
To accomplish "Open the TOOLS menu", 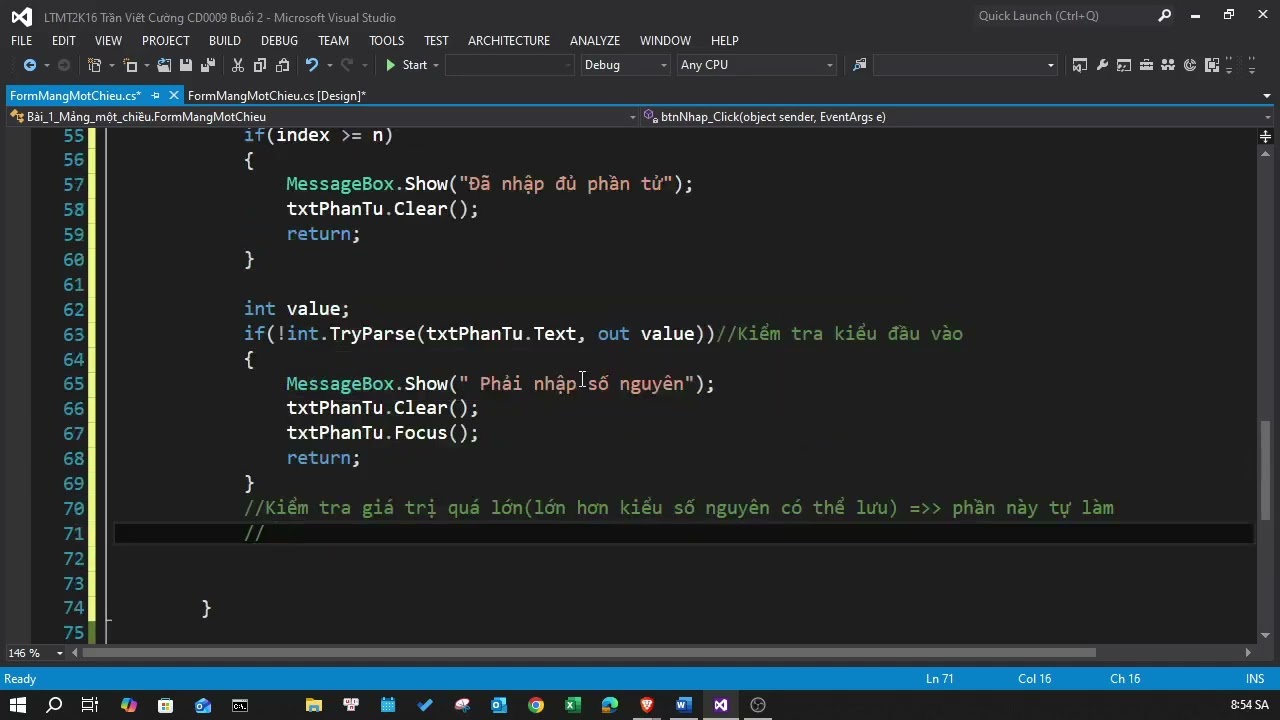I will pyautogui.click(x=386, y=41).
